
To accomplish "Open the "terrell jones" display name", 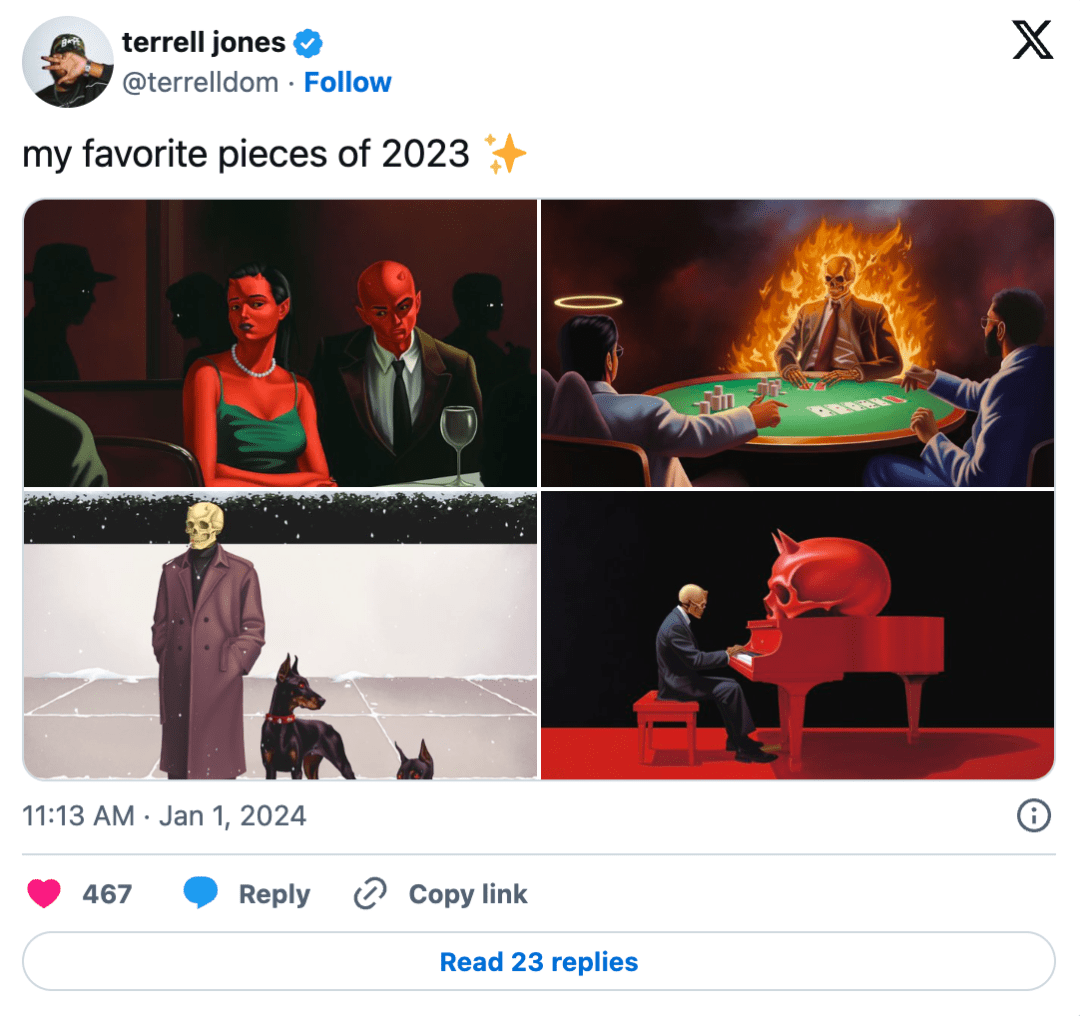I will (x=203, y=43).
